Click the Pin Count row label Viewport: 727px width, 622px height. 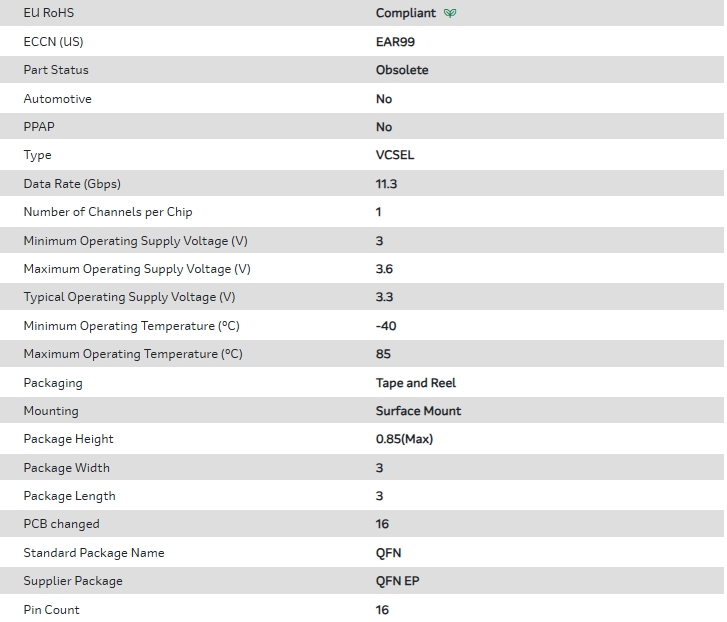point(51,610)
